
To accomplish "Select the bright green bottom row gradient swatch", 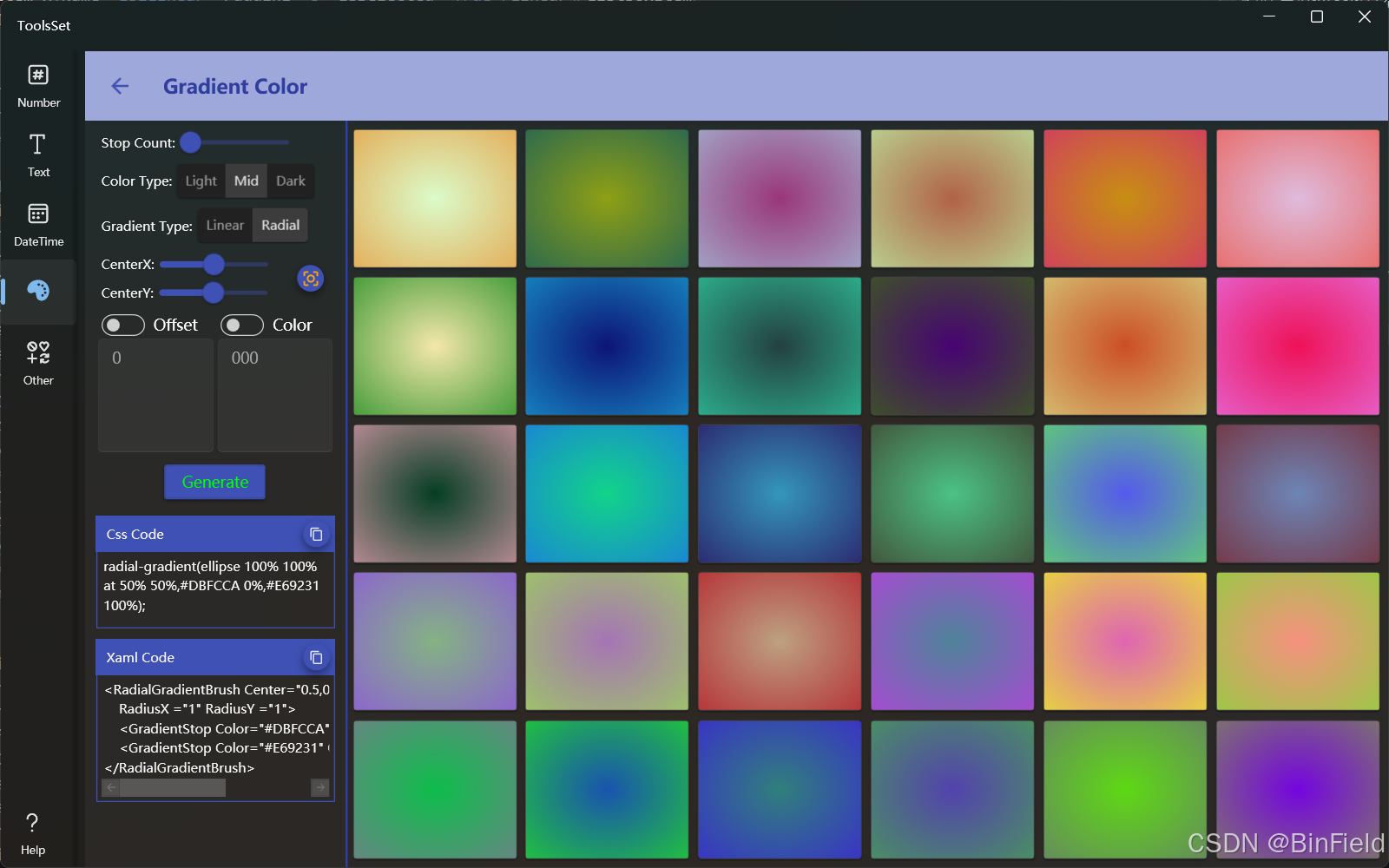I will (x=1125, y=790).
